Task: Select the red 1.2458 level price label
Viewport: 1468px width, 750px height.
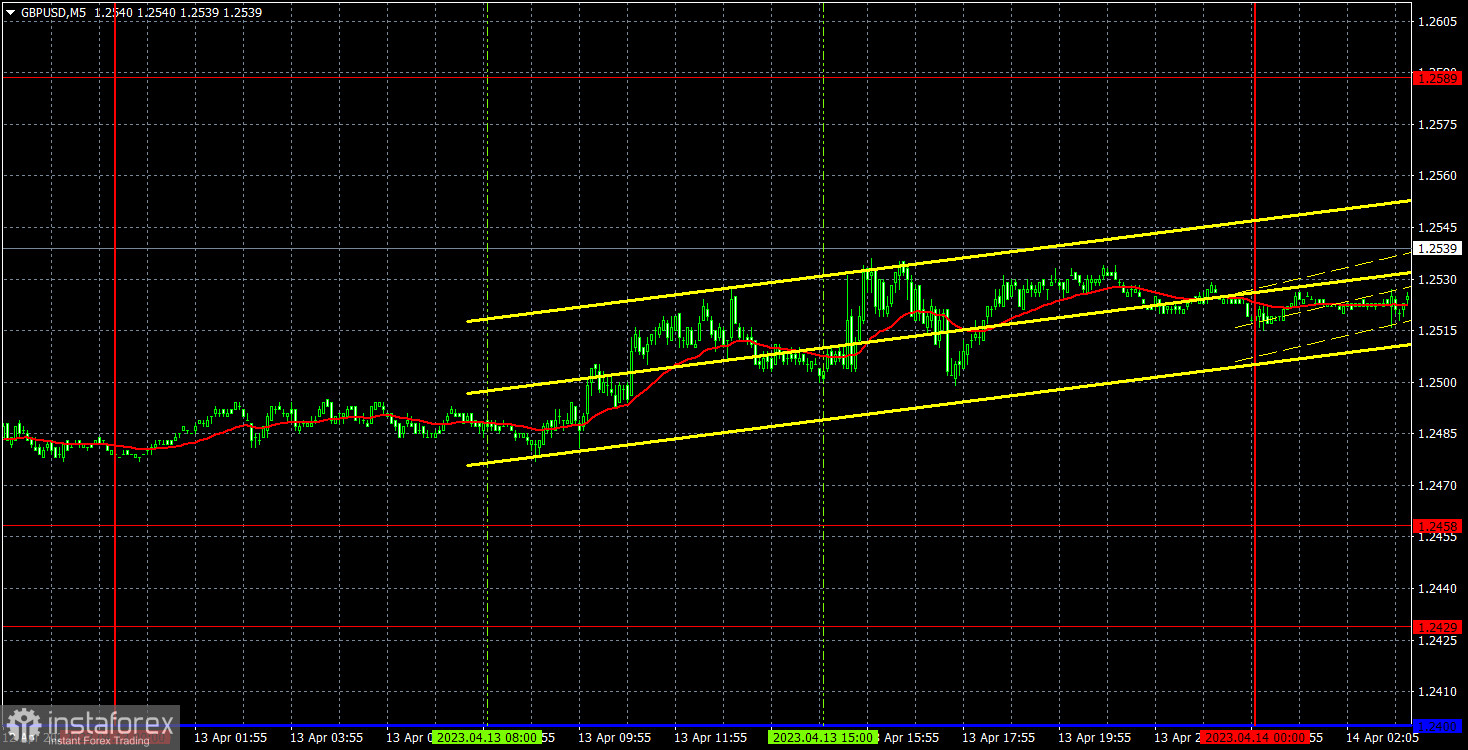Action: pos(1437,526)
